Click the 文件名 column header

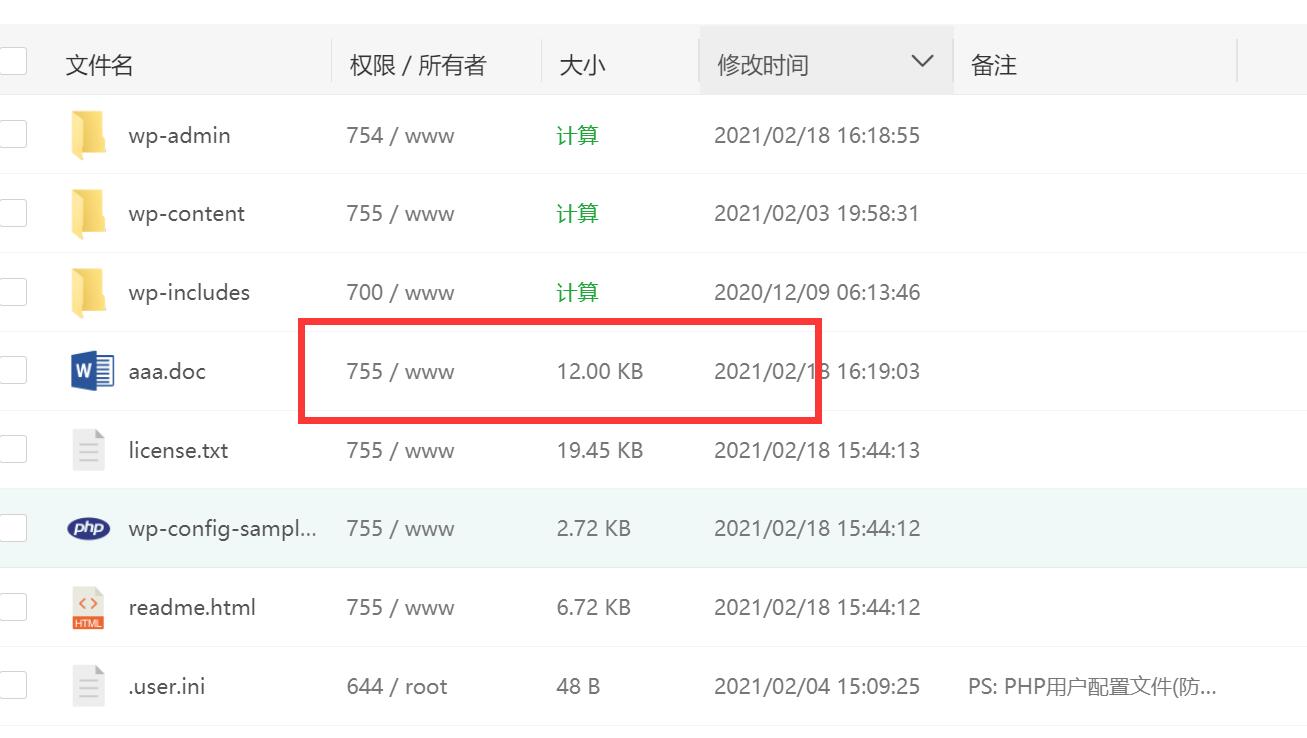point(98,64)
